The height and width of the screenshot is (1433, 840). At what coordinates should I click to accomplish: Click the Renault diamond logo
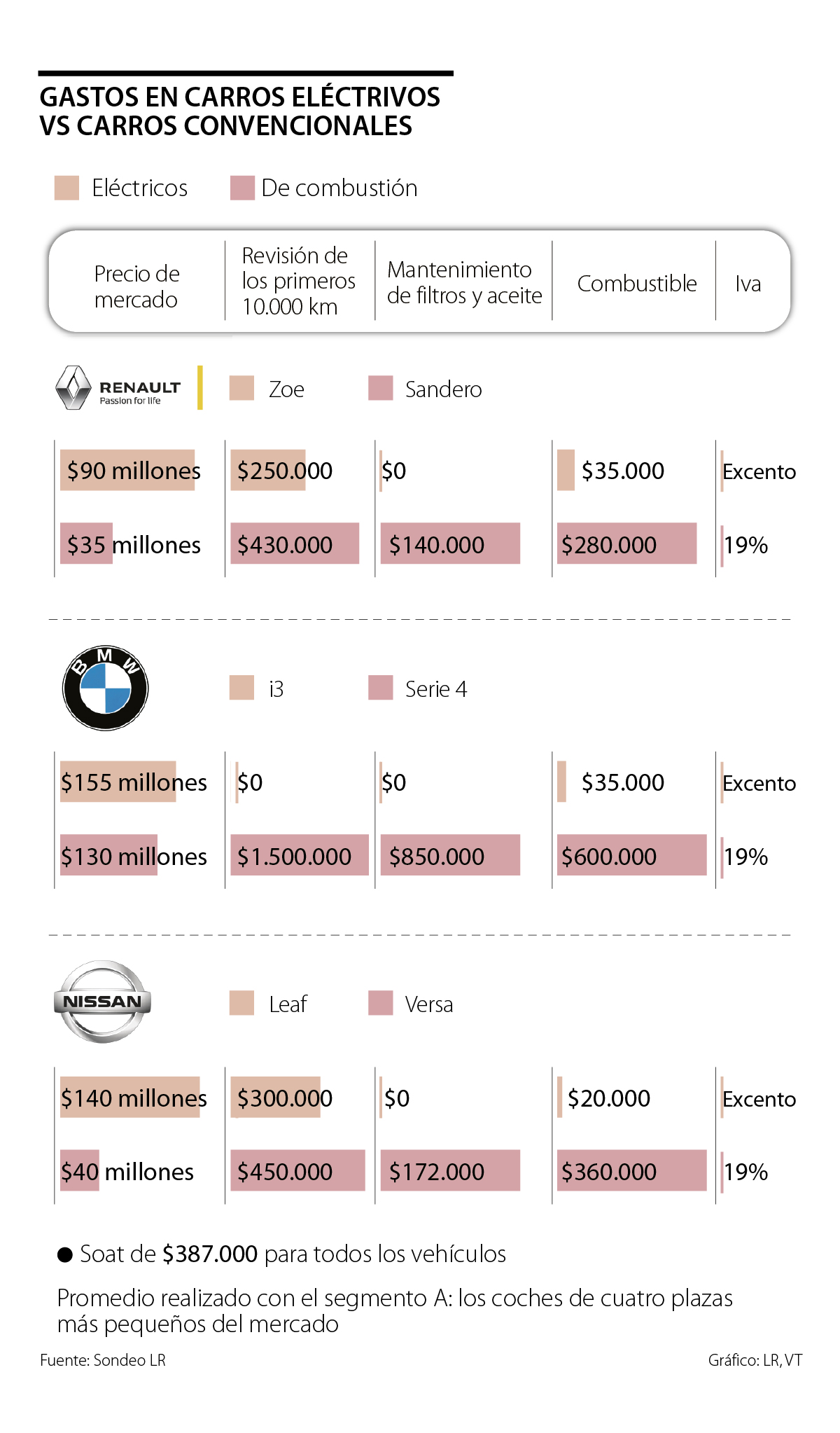pyautogui.click(x=73, y=387)
